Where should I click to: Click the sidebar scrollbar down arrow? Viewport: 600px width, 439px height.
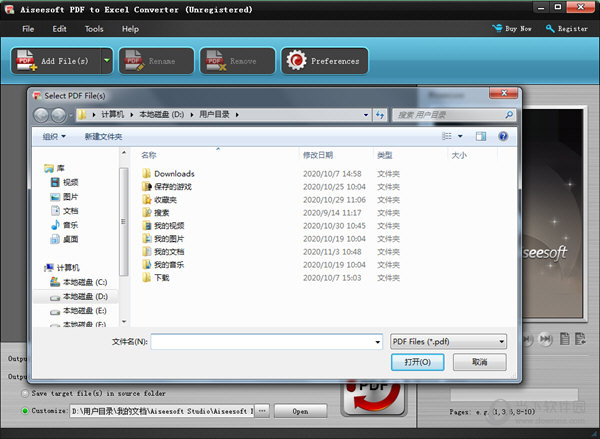124,322
